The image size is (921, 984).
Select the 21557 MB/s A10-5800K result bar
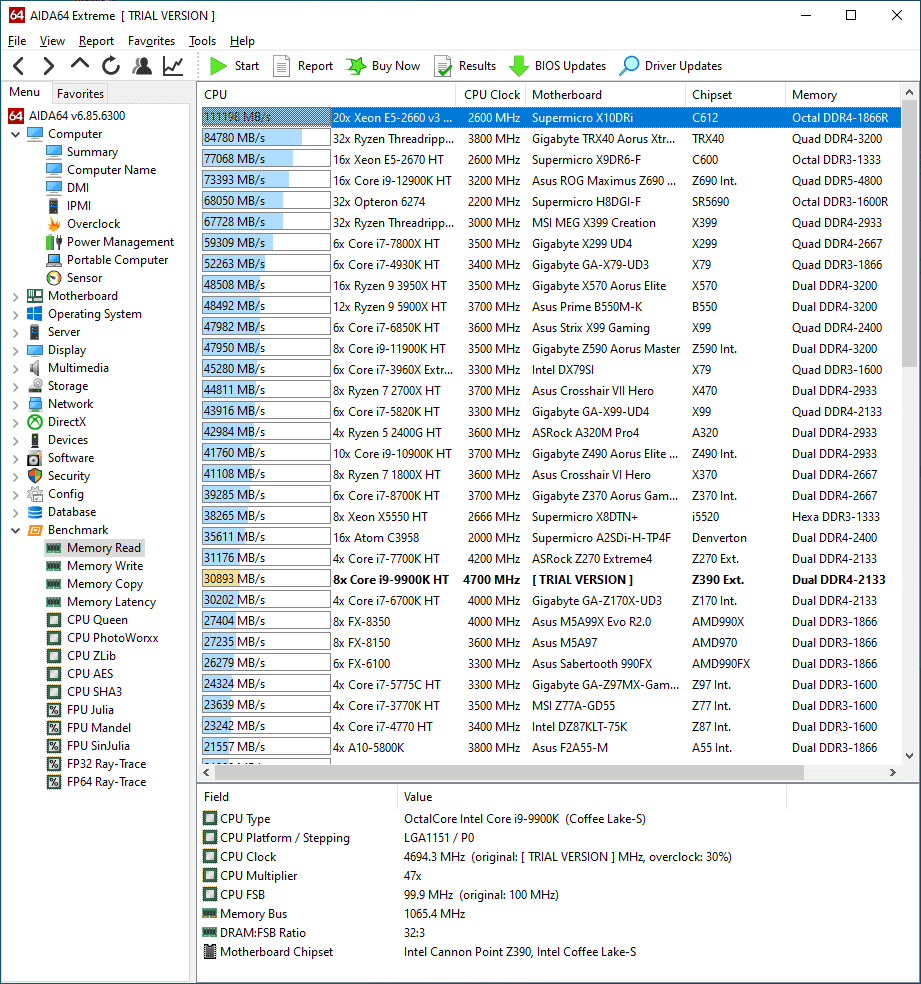(266, 747)
